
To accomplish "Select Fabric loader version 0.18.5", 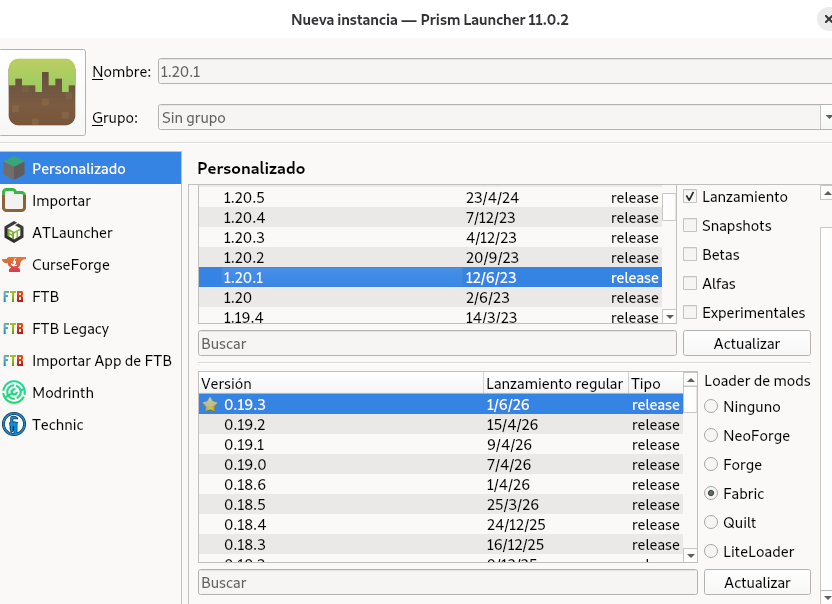I will point(441,504).
